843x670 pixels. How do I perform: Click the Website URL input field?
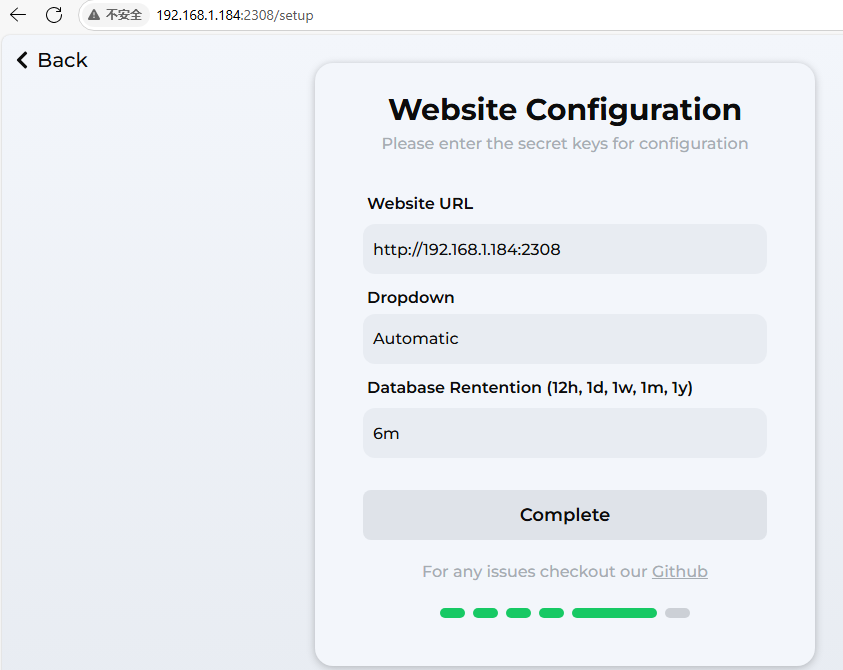pyautogui.click(x=565, y=249)
